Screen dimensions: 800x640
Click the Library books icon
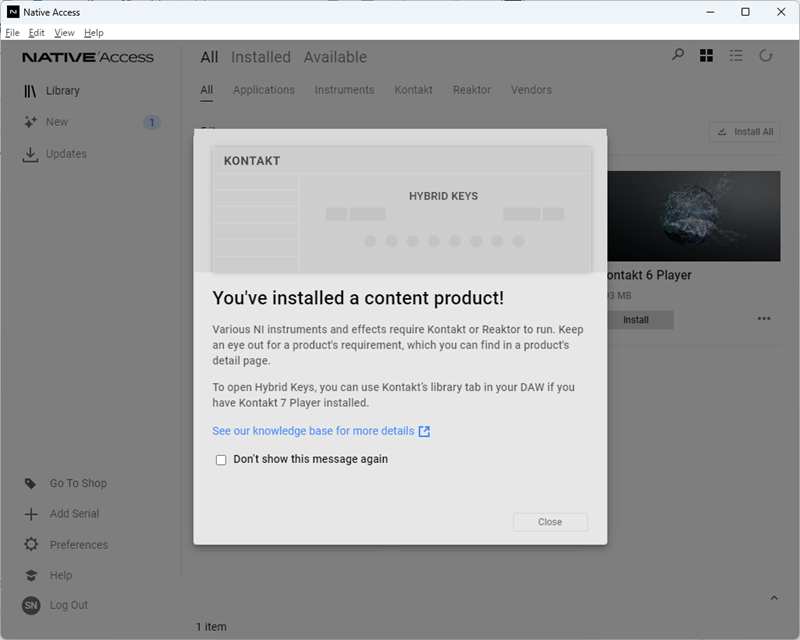30,91
